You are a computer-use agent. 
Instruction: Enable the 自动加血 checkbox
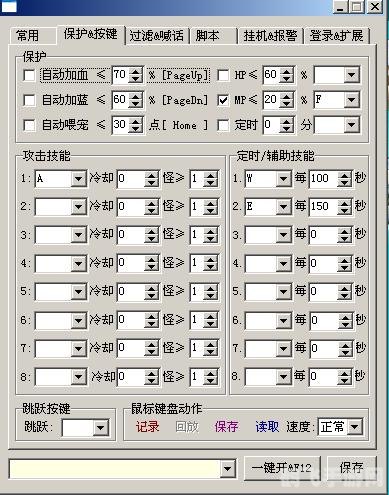(29, 75)
